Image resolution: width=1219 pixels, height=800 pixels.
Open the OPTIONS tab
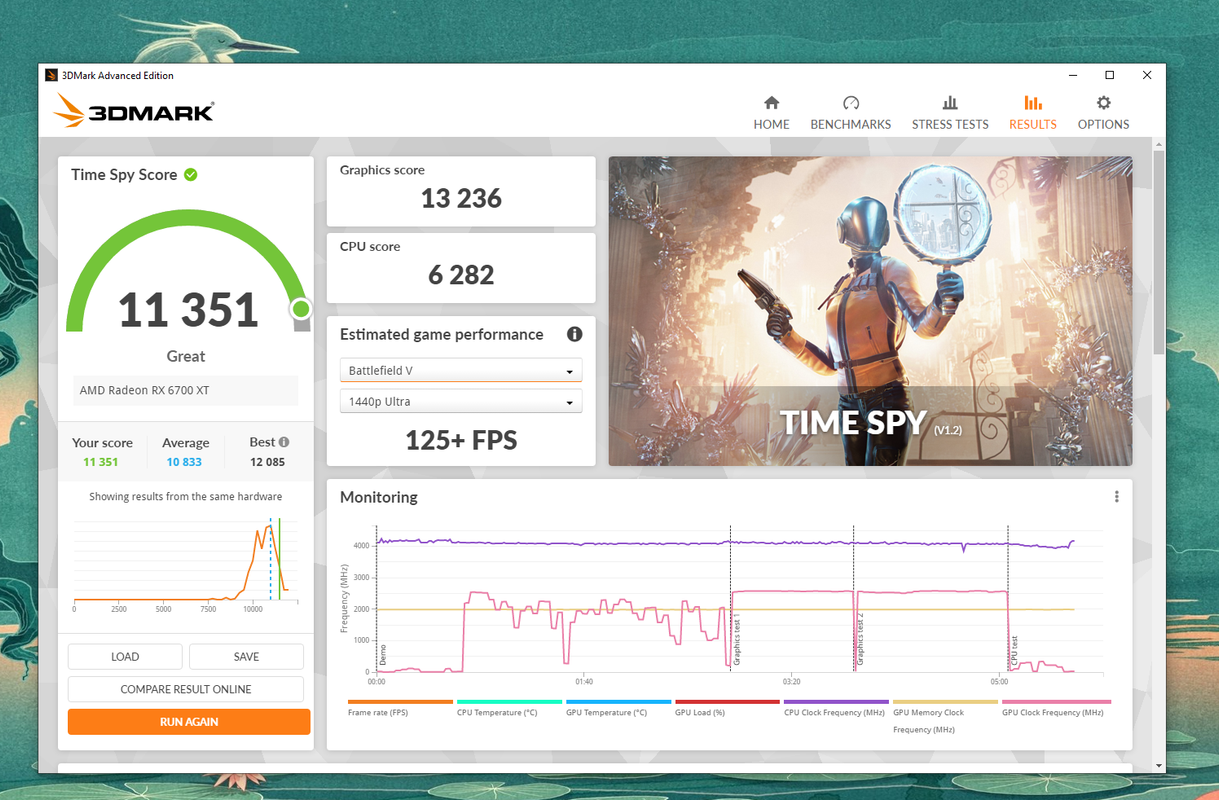coord(1103,113)
